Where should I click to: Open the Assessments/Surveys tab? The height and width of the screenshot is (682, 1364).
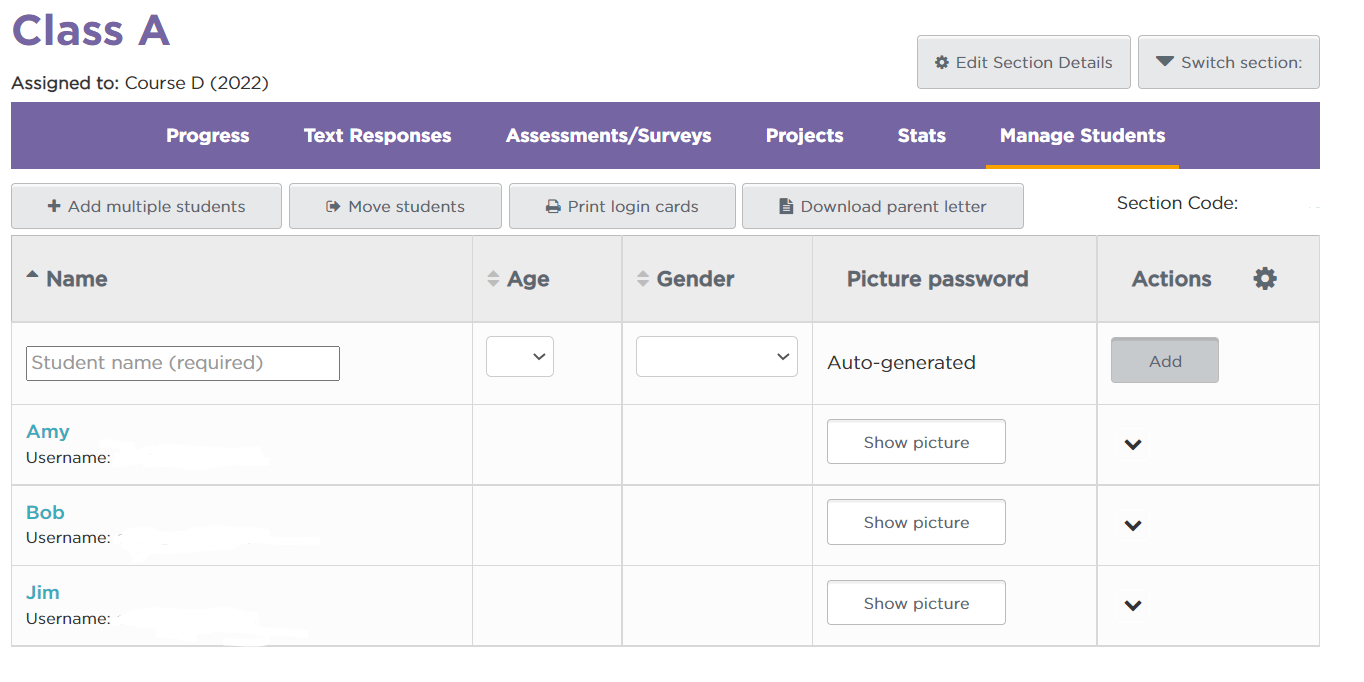click(608, 135)
